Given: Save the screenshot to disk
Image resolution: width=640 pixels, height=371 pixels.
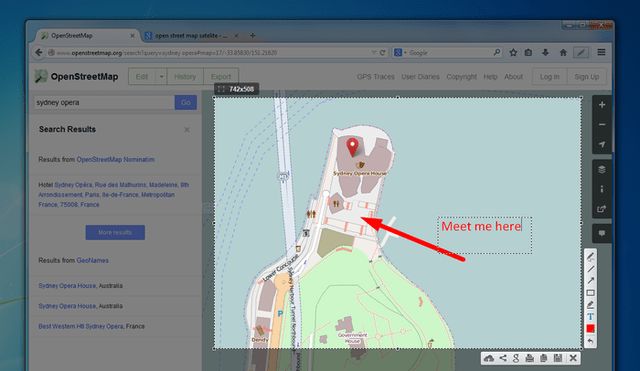Looking at the screenshot, I should (x=558, y=358).
